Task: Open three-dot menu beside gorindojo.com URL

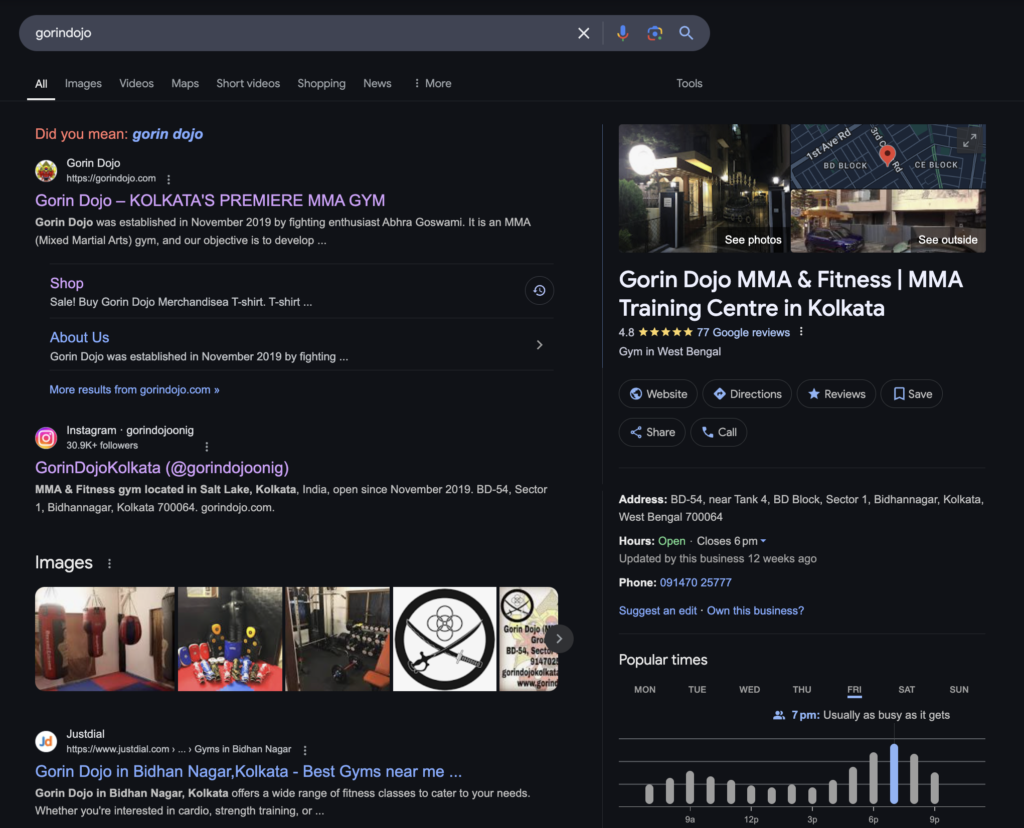Action: tap(168, 179)
